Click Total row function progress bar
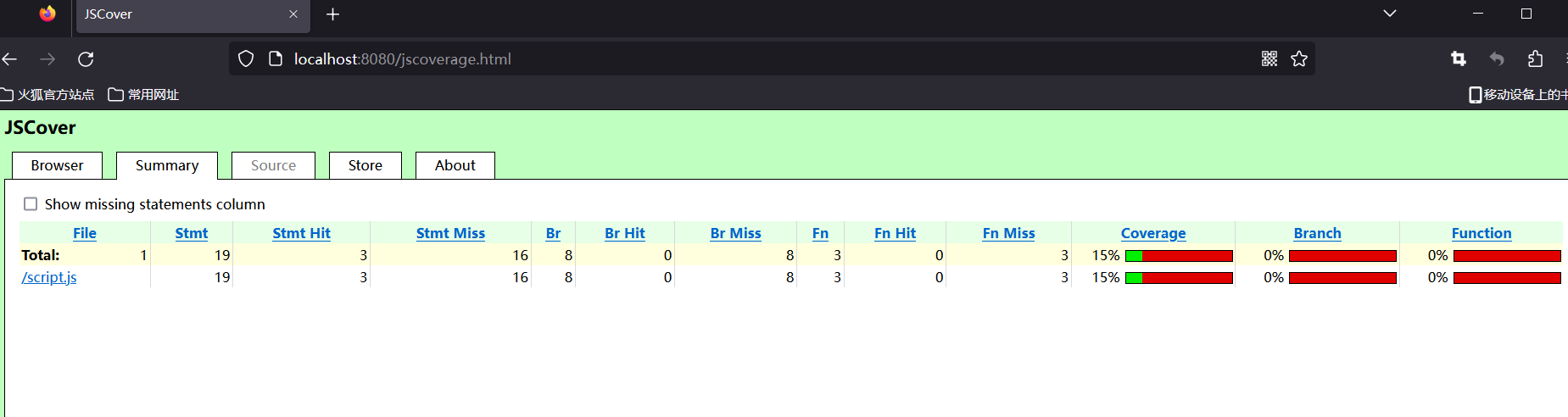 [1507, 255]
